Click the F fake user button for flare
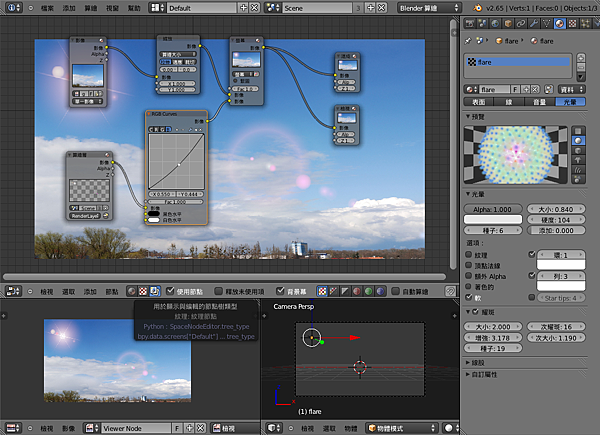 pos(515,90)
